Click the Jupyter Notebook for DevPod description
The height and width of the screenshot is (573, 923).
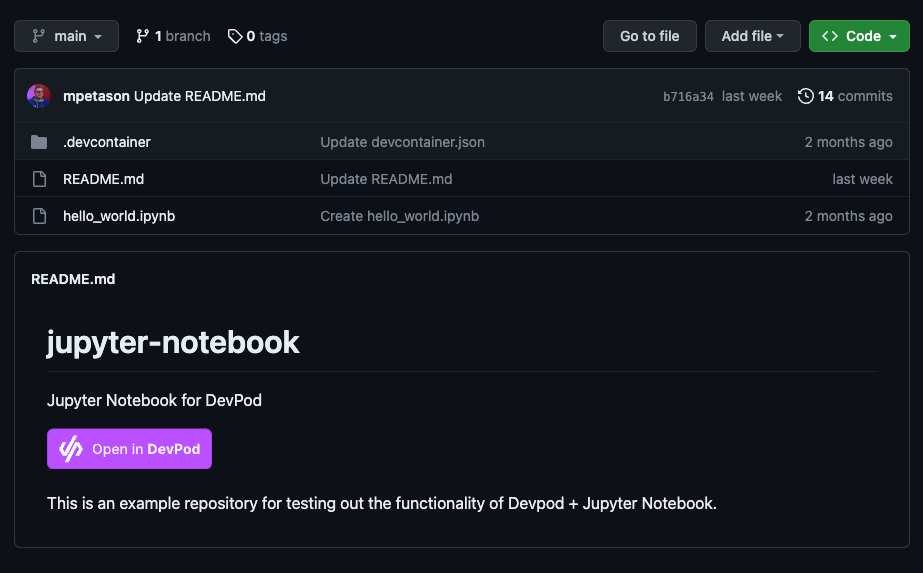(x=154, y=400)
